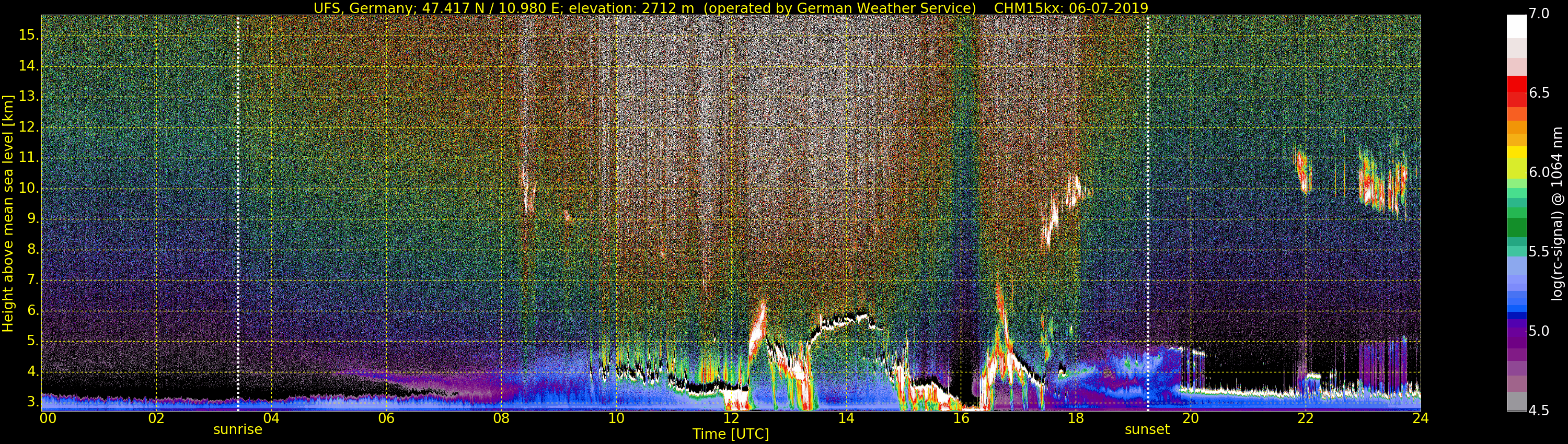Image resolution: width=1568 pixels, height=444 pixels.
Task: Click the colorbar '6.0' value label
Action: tap(1539, 173)
